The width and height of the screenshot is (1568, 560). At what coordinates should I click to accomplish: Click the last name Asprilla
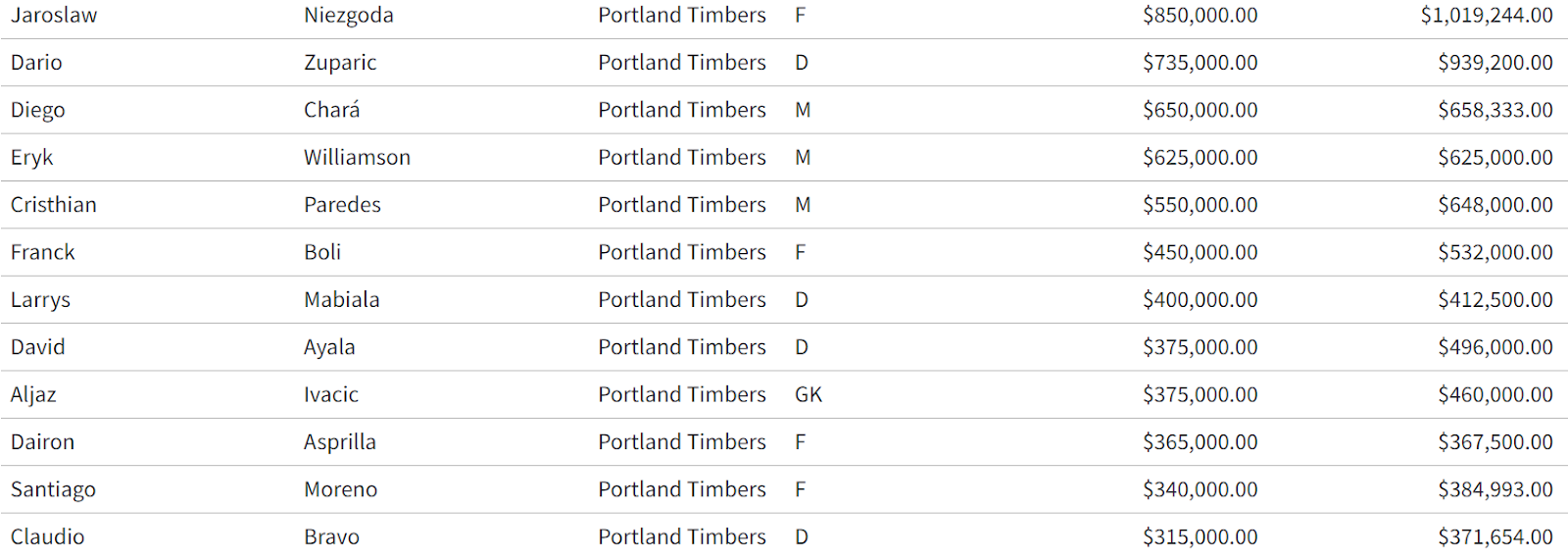pyautogui.click(x=339, y=442)
